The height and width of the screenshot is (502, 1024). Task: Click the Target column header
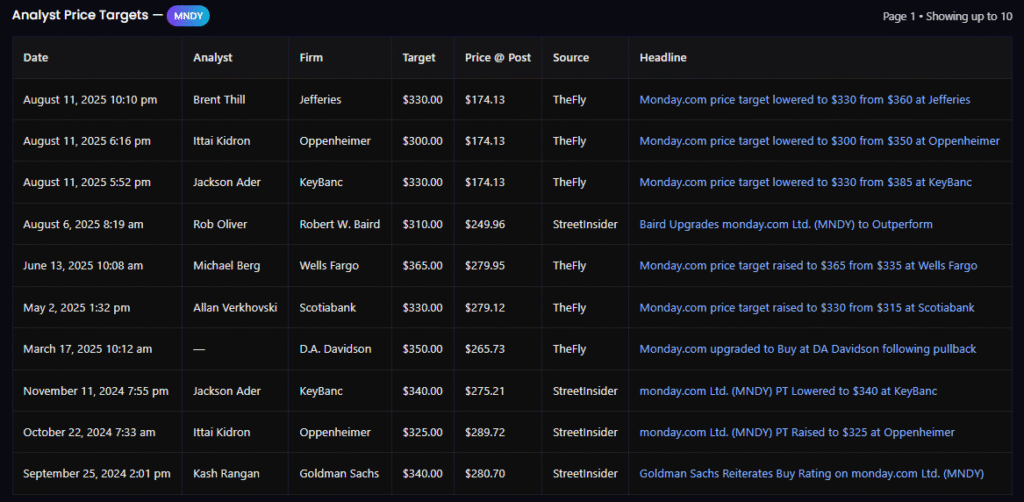[419, 58]
